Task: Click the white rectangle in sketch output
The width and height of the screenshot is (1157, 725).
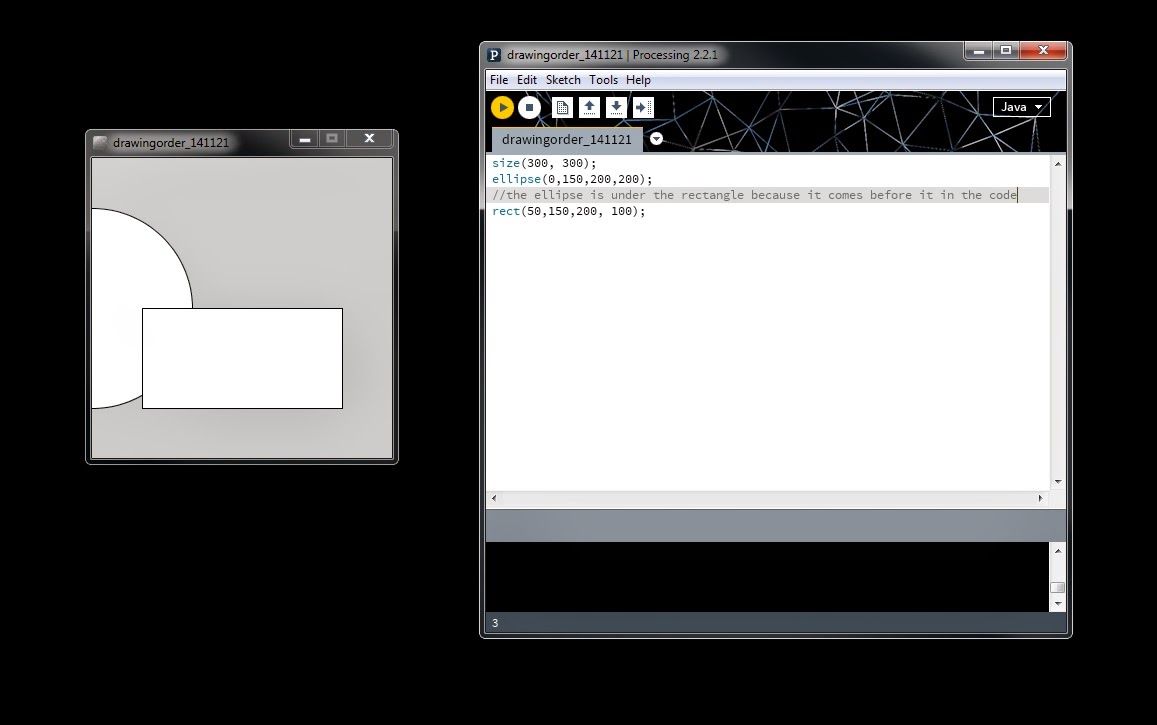Action: click(242, 358)
